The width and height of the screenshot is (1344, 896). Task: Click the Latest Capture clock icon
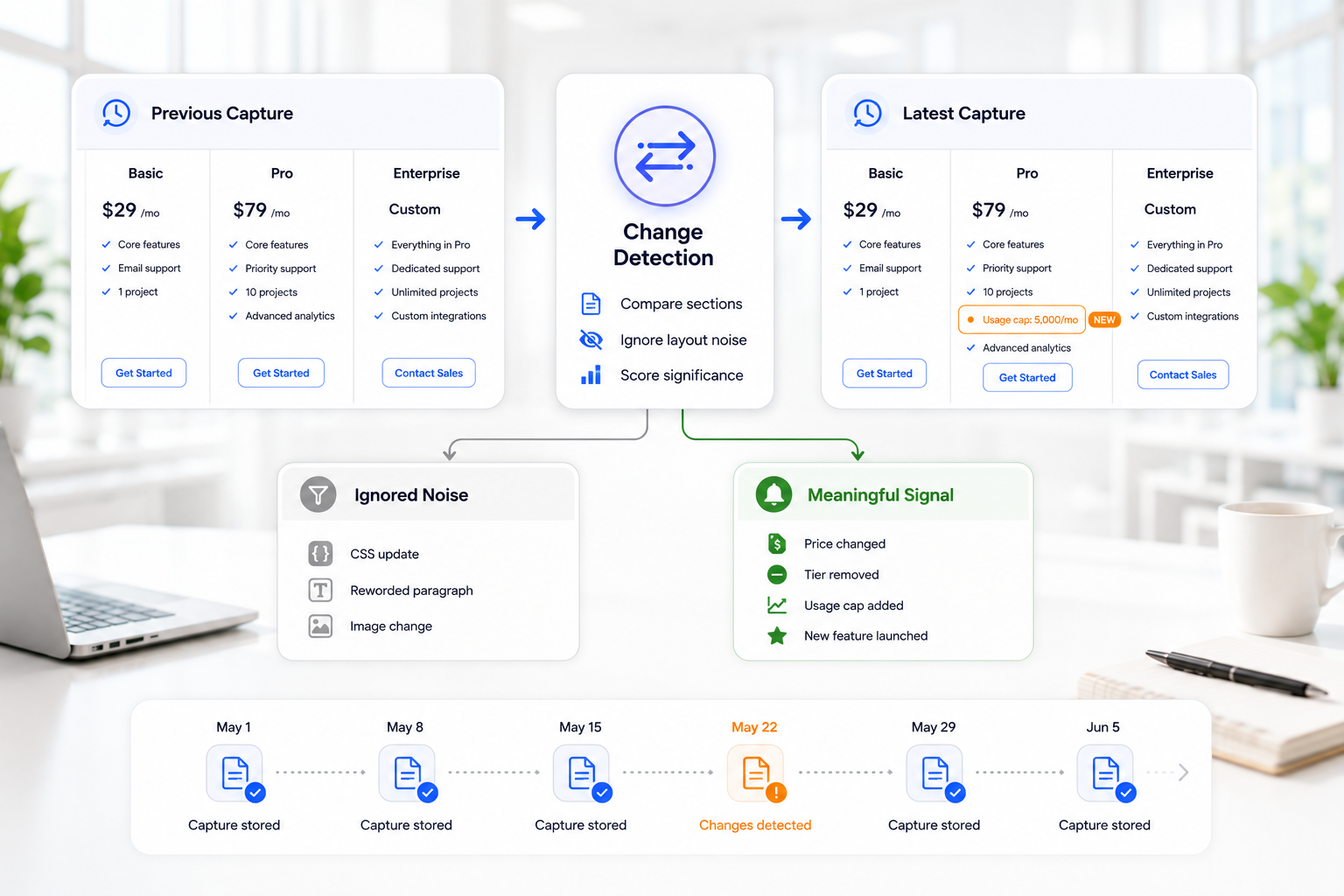[867, 113]
